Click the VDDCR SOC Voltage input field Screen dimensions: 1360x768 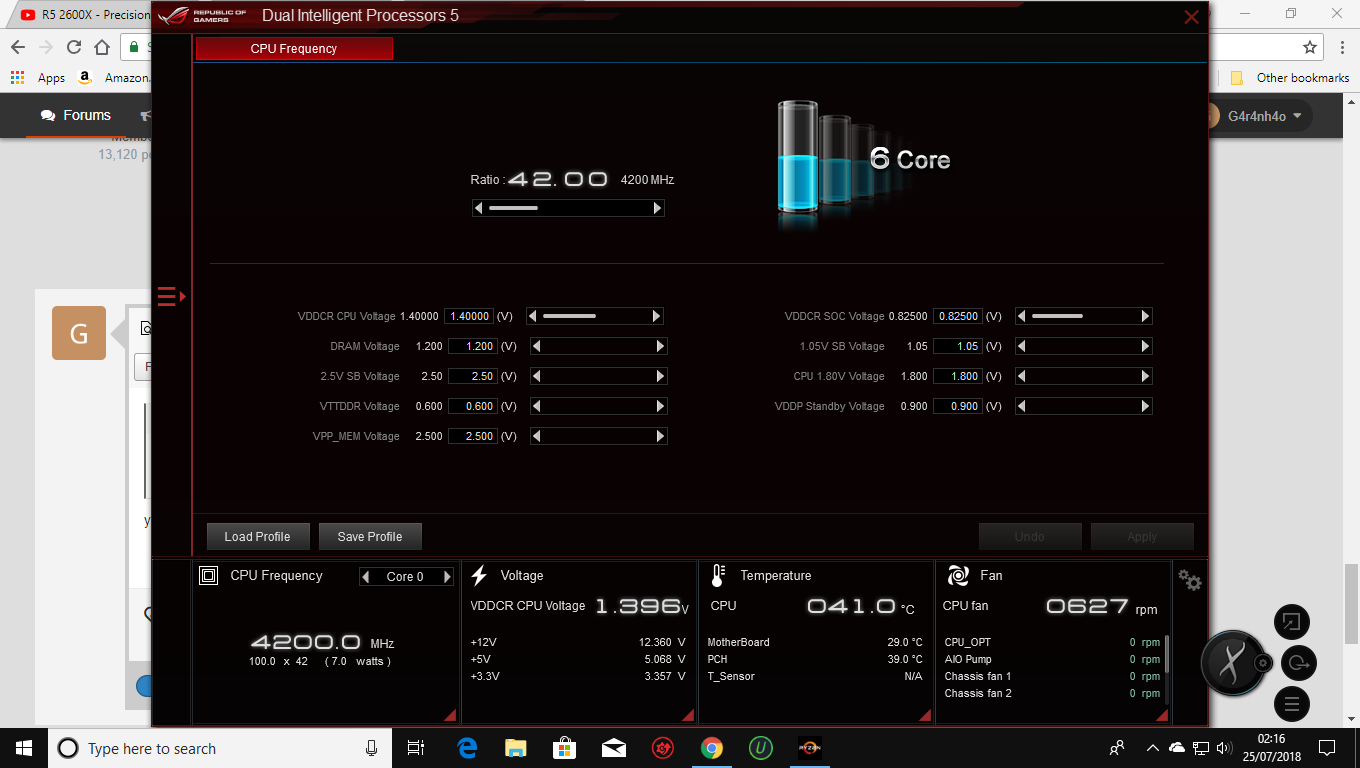[x=958, y=316]
